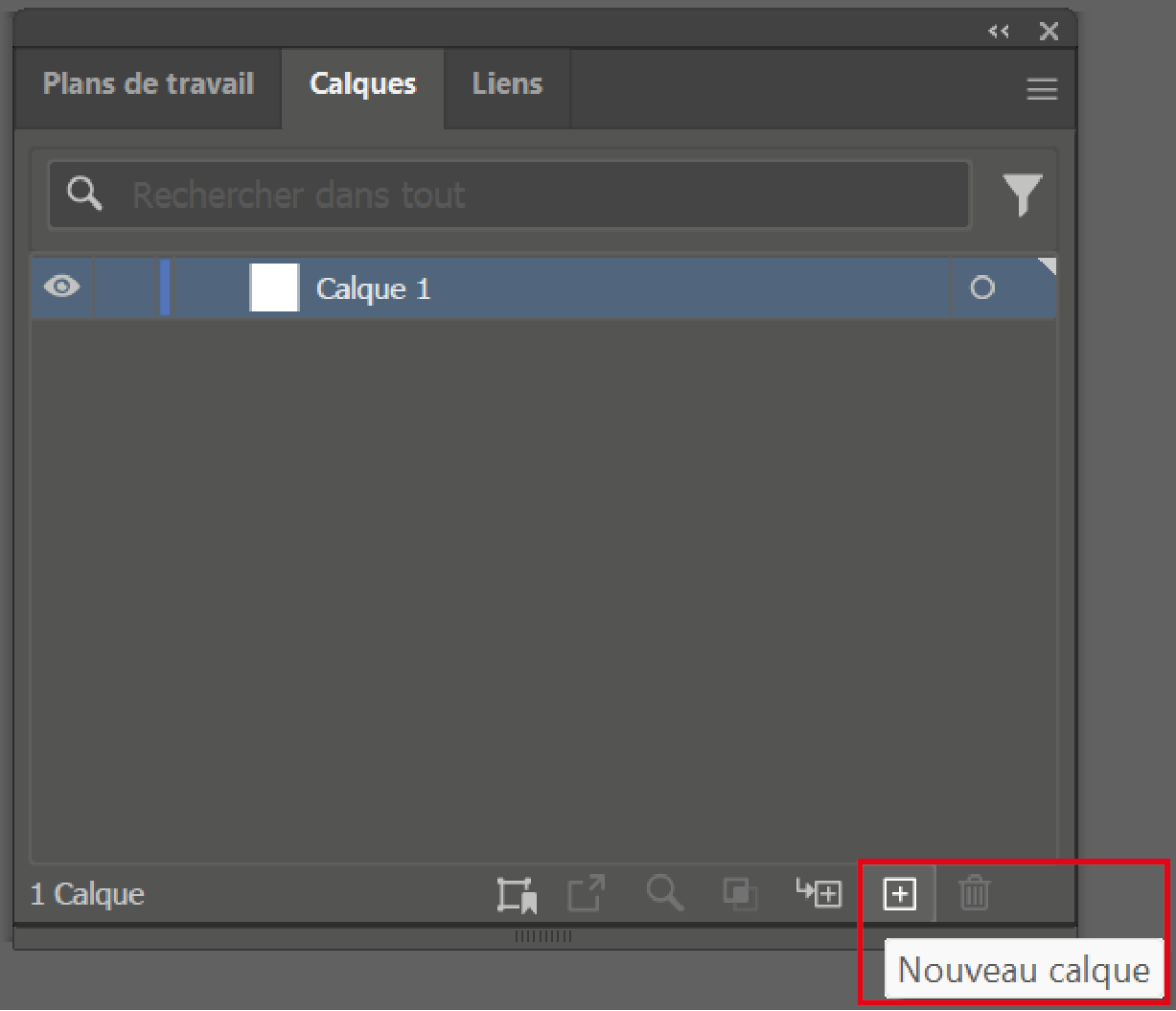1176x1011 pixels.
Task: Click the Rechercher dans tout search field
Action: pyautogui.click(x=537, y=195)
